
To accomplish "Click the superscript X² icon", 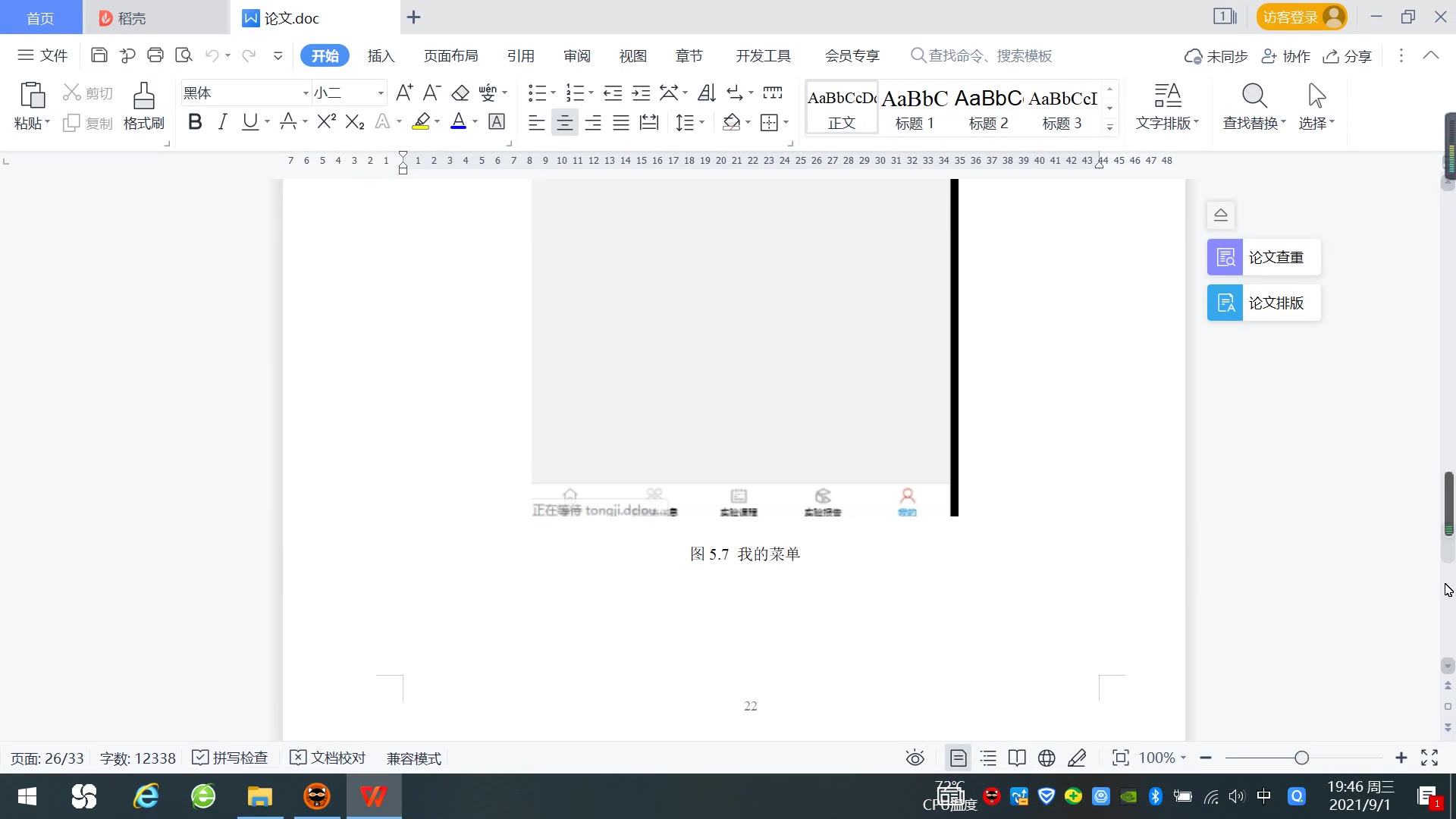I will click(x=326, y=122).
